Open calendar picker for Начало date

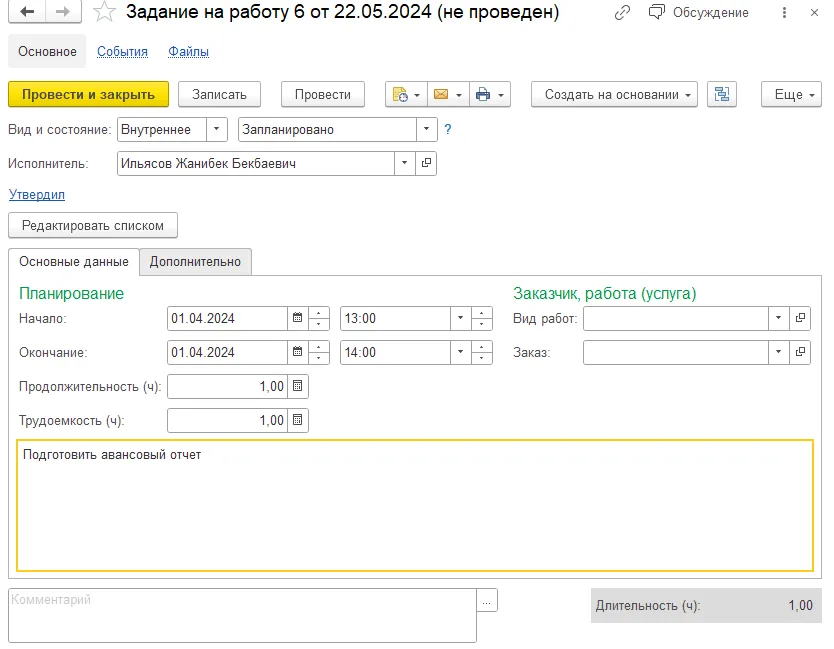coord(298,318)
